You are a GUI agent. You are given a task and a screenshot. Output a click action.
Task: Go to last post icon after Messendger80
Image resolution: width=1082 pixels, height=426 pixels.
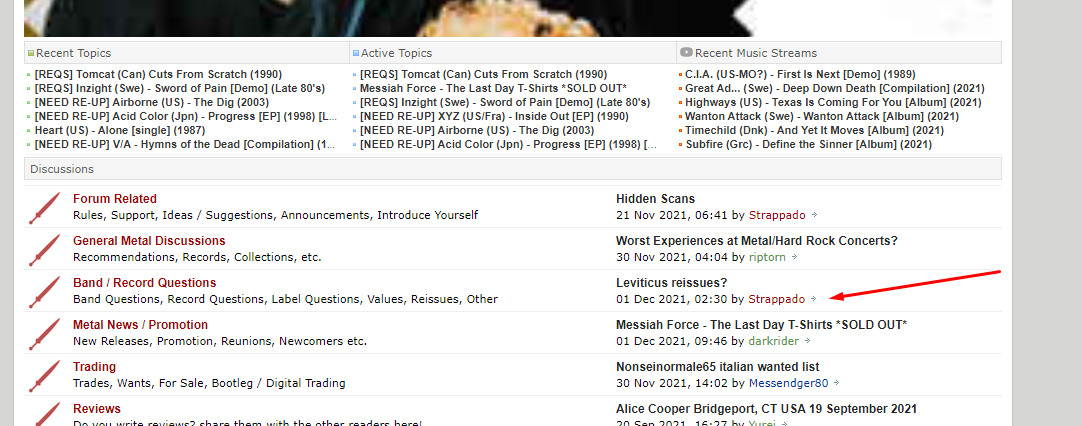[x=837, y=383]
